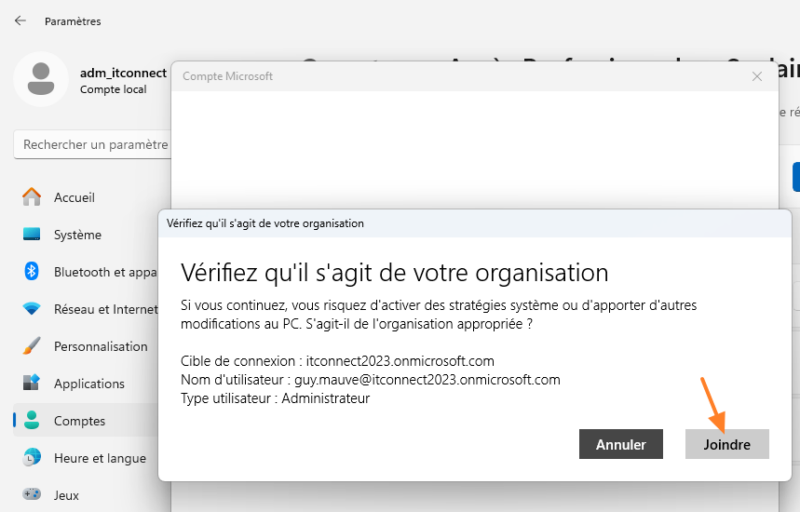Click the large Vérifiez organisation heading
Viewport: 800px width, 512px height.
point(394,273)
